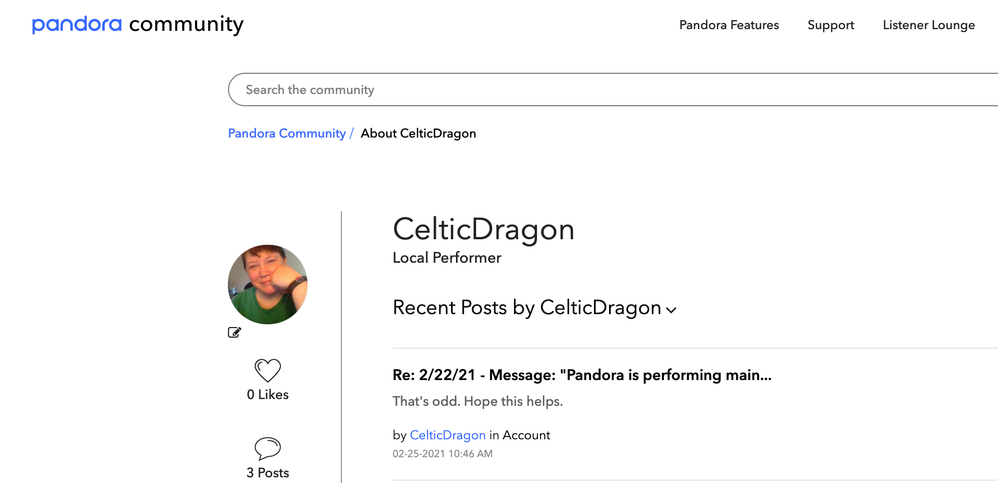Open the Account board link

pyautogui.click(x=526, y=435)
